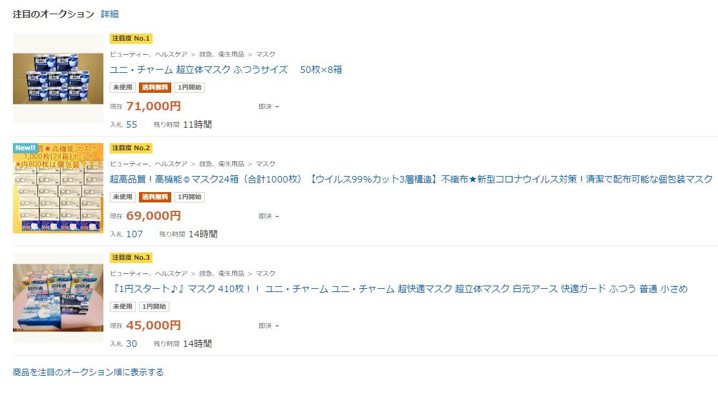This screenshot has width=718, height=401.
Task: Click the thumbnail of the 50枚×8箱 mask listing
Action: [x=58, y=80]
